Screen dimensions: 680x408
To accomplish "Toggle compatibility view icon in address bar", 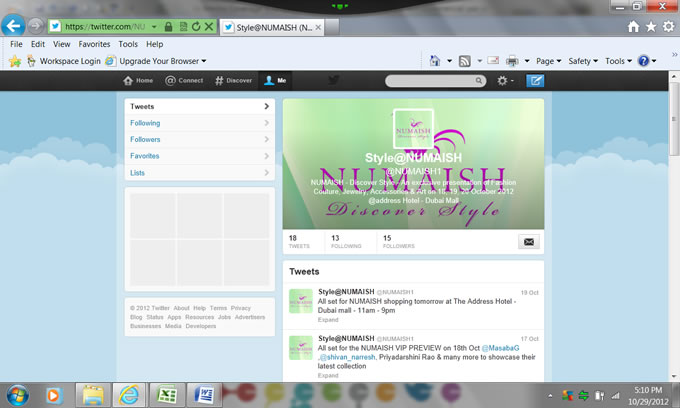I will 183,26.
